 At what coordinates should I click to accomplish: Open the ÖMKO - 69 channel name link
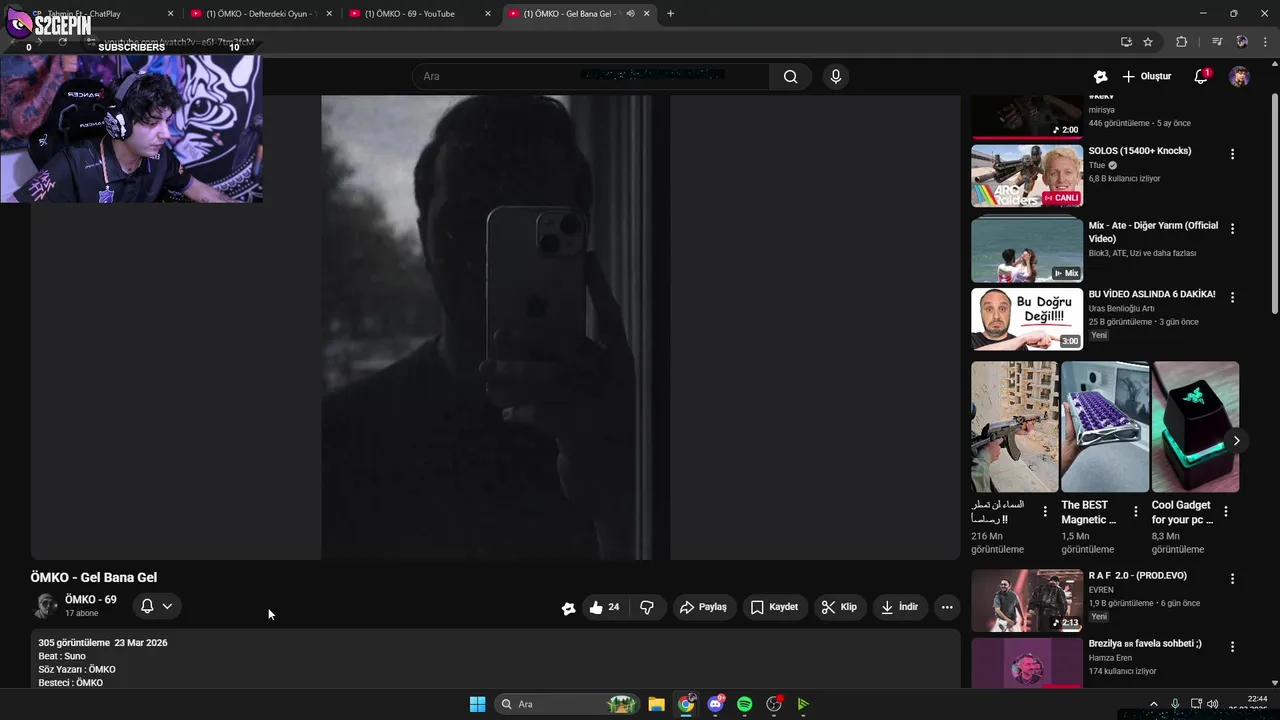[x=91, y=600]
